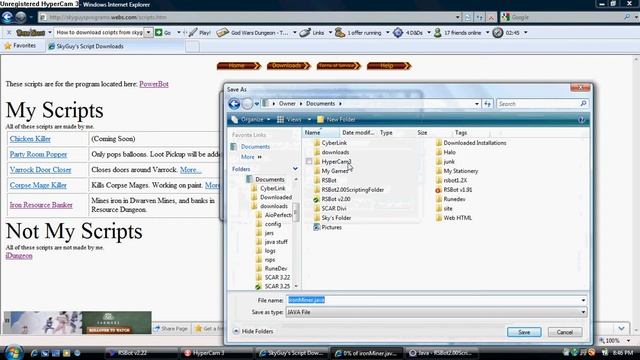The width and height of the screenshot is (640, 360).
Task: Open the iDungeon script link
Action: [19, 256]
